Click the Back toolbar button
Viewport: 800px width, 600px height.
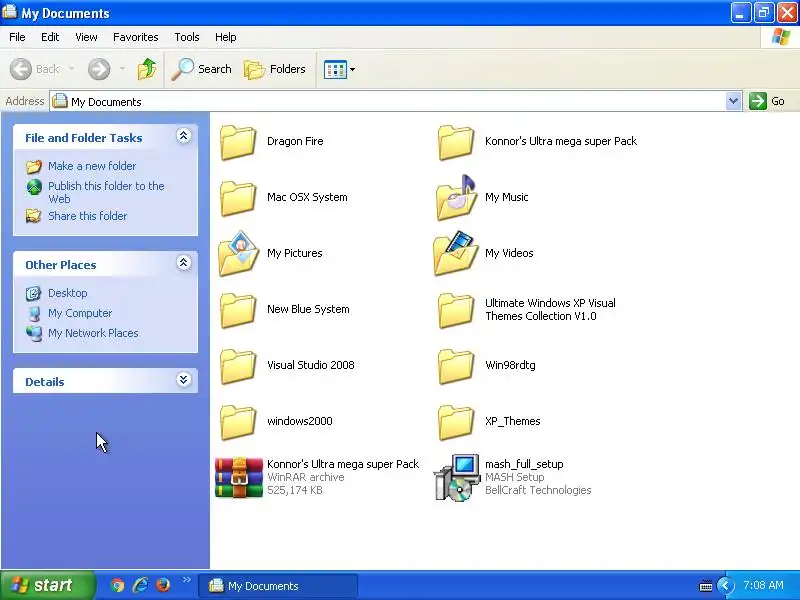[34, 69]
